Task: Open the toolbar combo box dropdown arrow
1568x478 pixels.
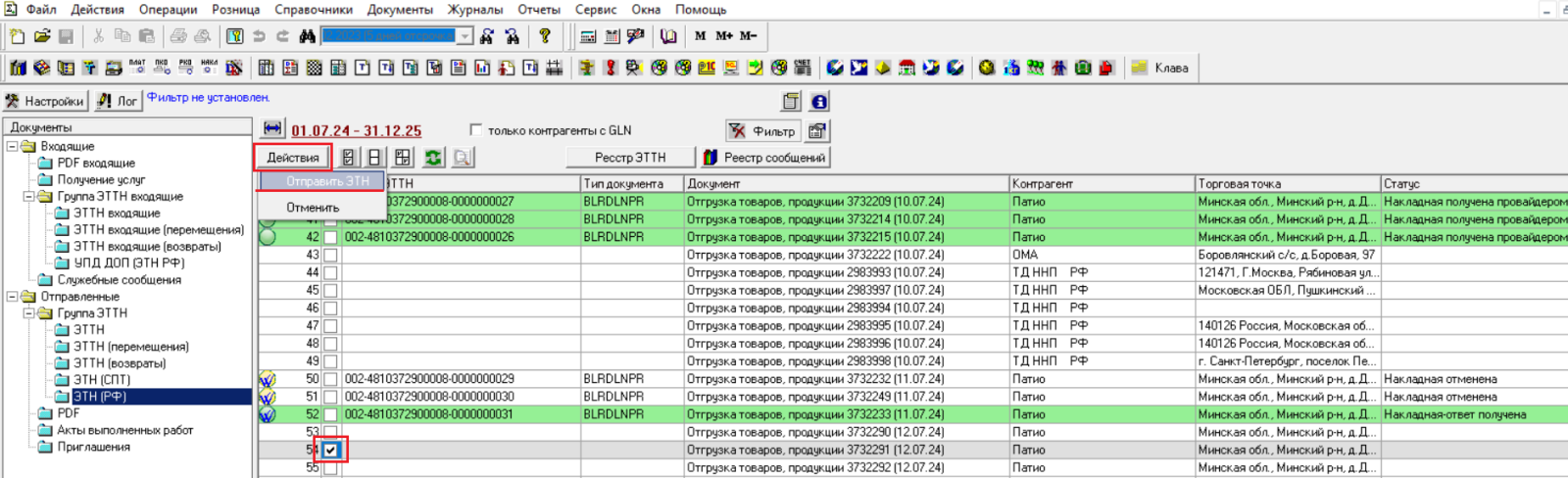Action: click(465, 36)
